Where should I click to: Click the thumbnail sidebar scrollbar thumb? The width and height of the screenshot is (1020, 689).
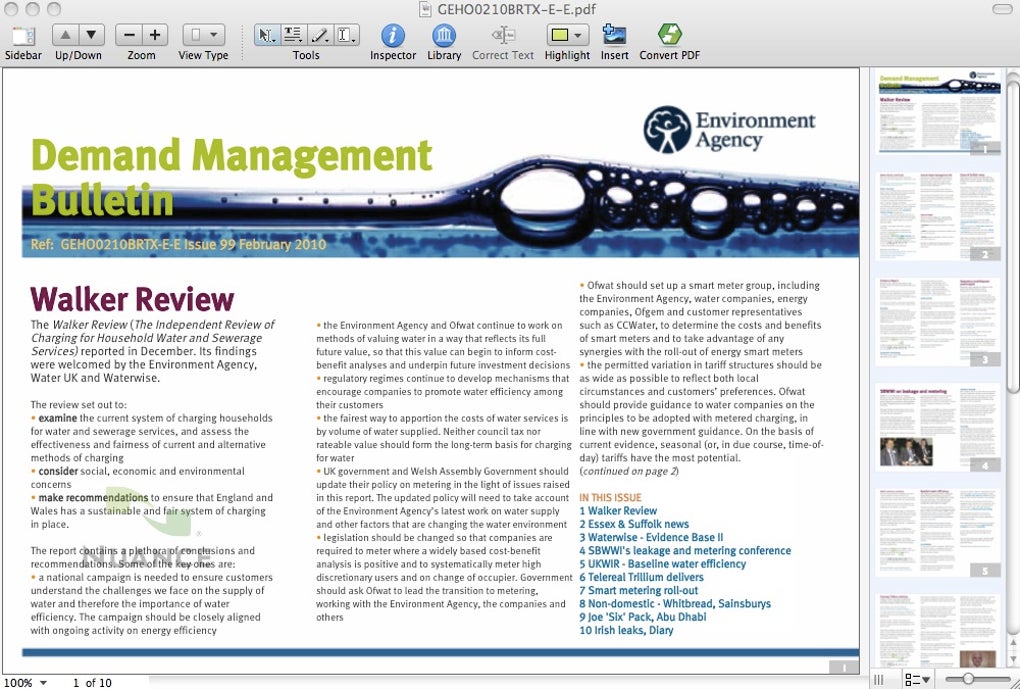click(1013, 232)
